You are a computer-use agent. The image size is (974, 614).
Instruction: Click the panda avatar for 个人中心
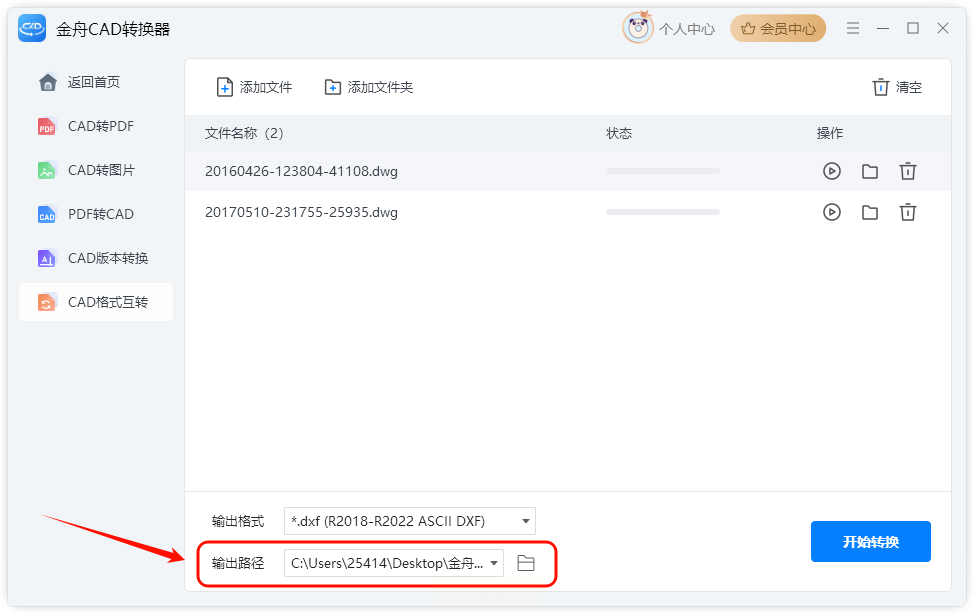coord(638,28)
